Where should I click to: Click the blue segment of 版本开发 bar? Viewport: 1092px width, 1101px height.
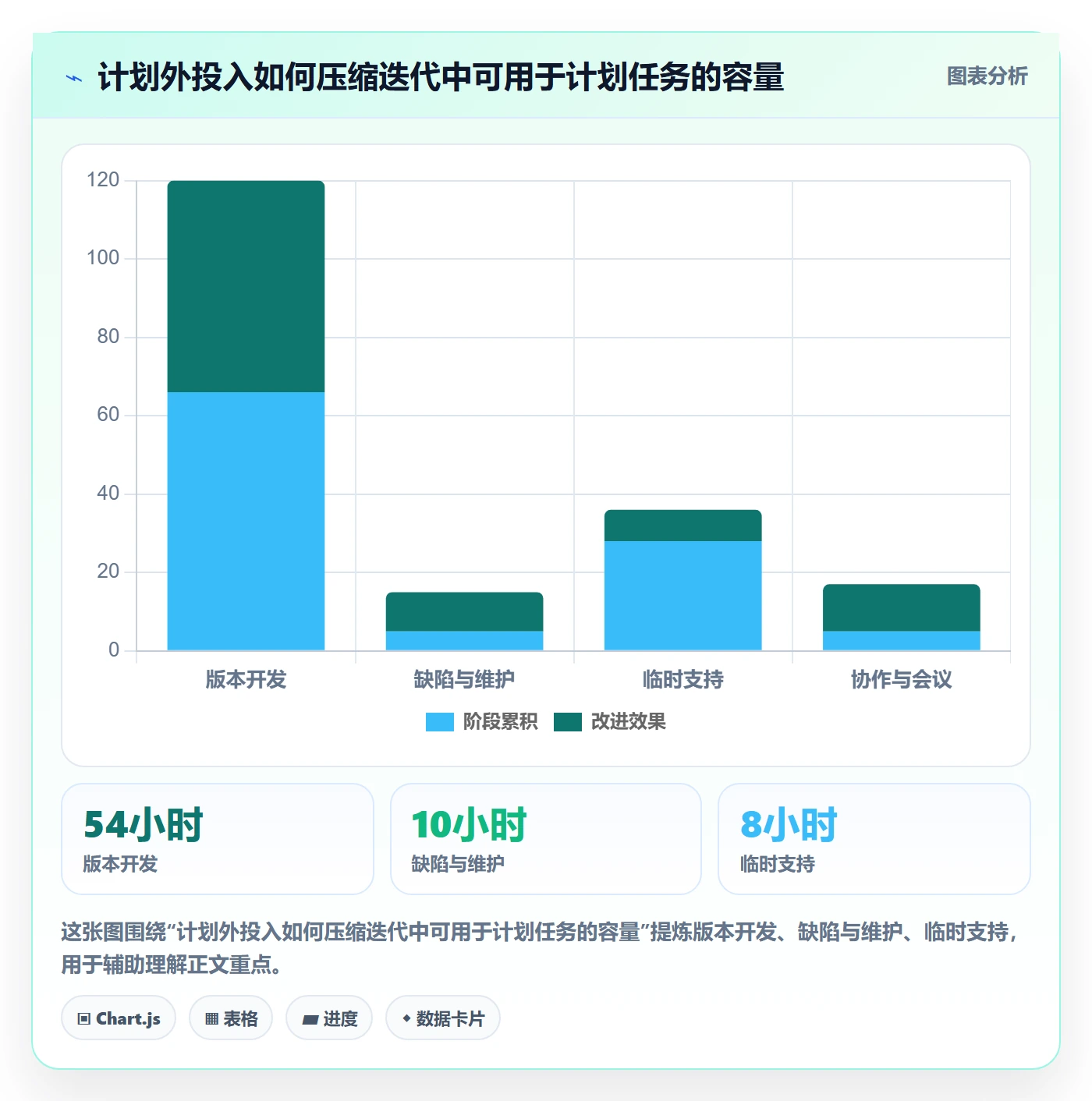246,521
